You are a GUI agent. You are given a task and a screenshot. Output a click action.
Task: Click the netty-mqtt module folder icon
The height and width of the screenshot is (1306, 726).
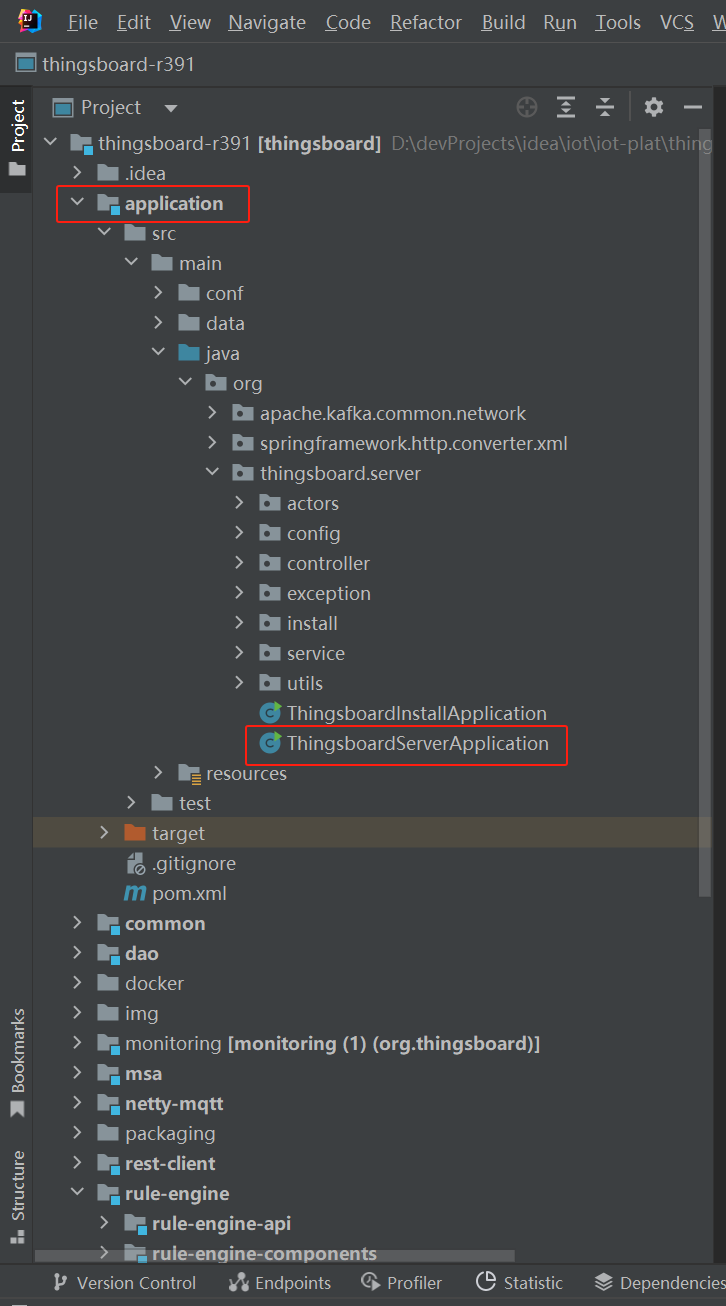108,1104
